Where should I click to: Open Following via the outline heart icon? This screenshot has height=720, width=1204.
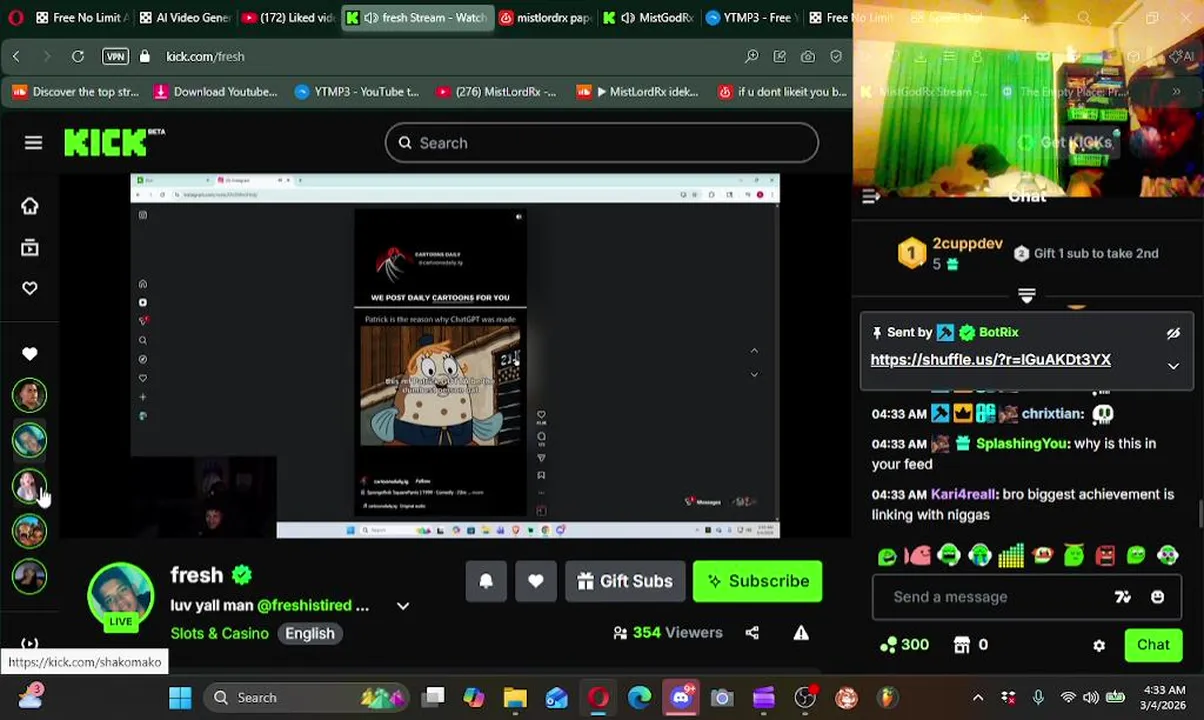(30, 288)
